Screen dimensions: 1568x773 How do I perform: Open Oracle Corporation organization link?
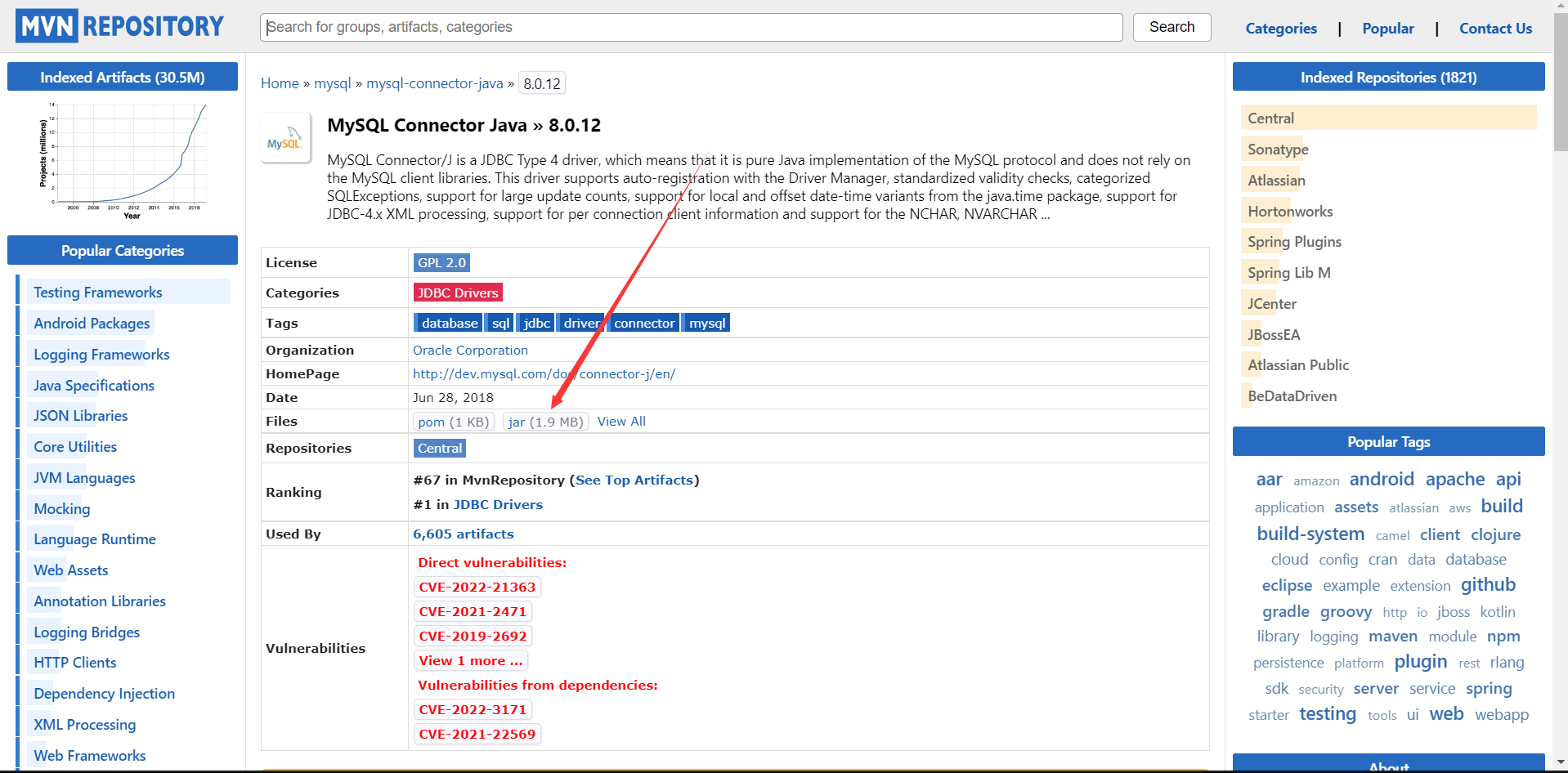[x=470, y=350]
